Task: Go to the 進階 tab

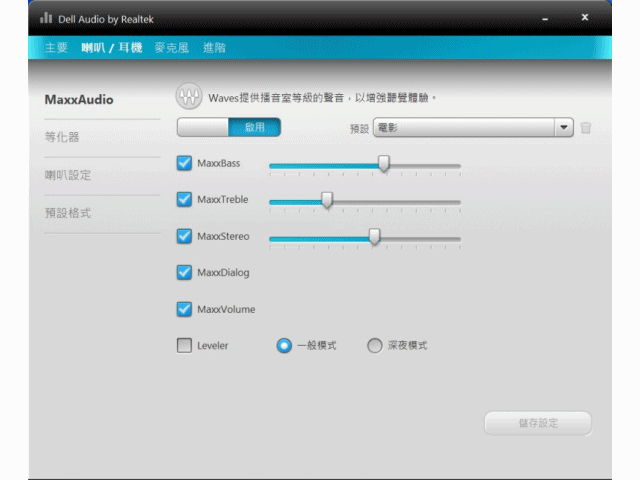Action: point(214,48)
